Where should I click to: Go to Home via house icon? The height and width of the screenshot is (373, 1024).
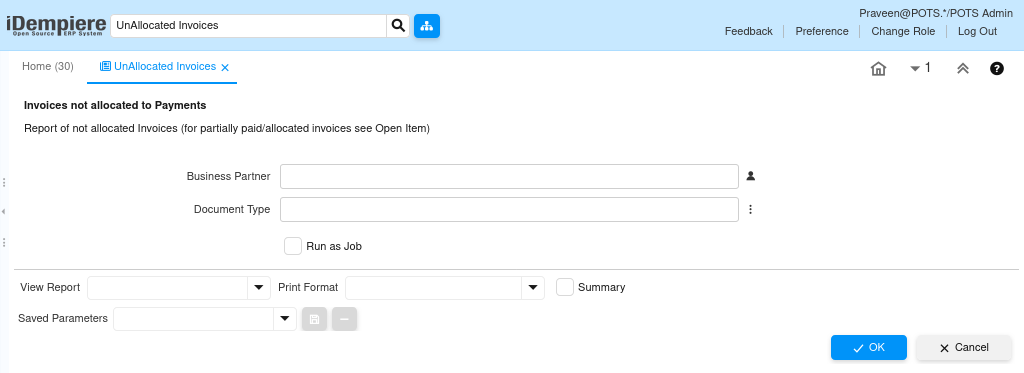878,69
